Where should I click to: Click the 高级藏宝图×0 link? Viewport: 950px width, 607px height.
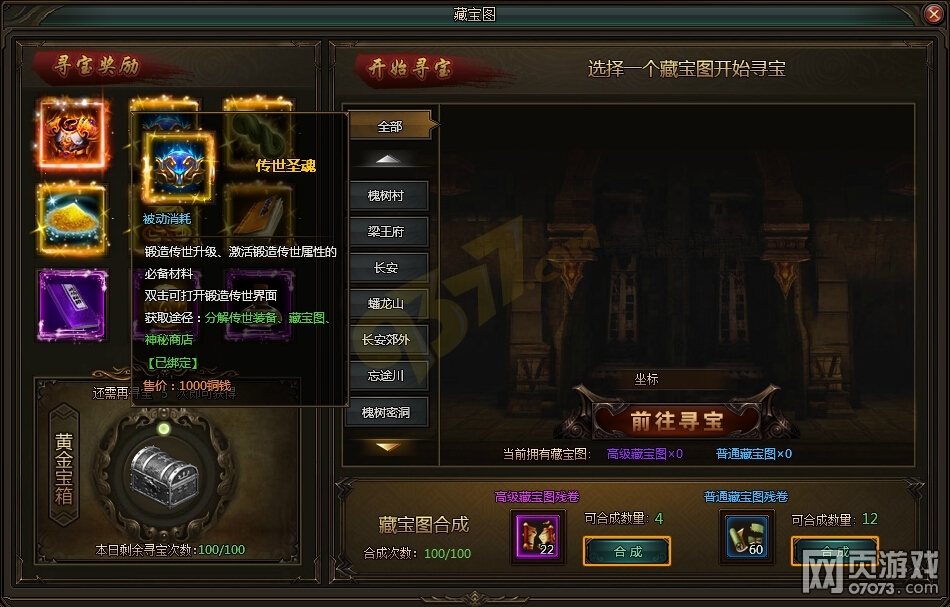pos(645,454)
